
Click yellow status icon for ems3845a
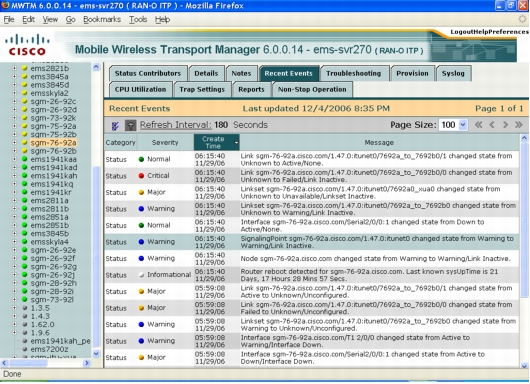24,76
